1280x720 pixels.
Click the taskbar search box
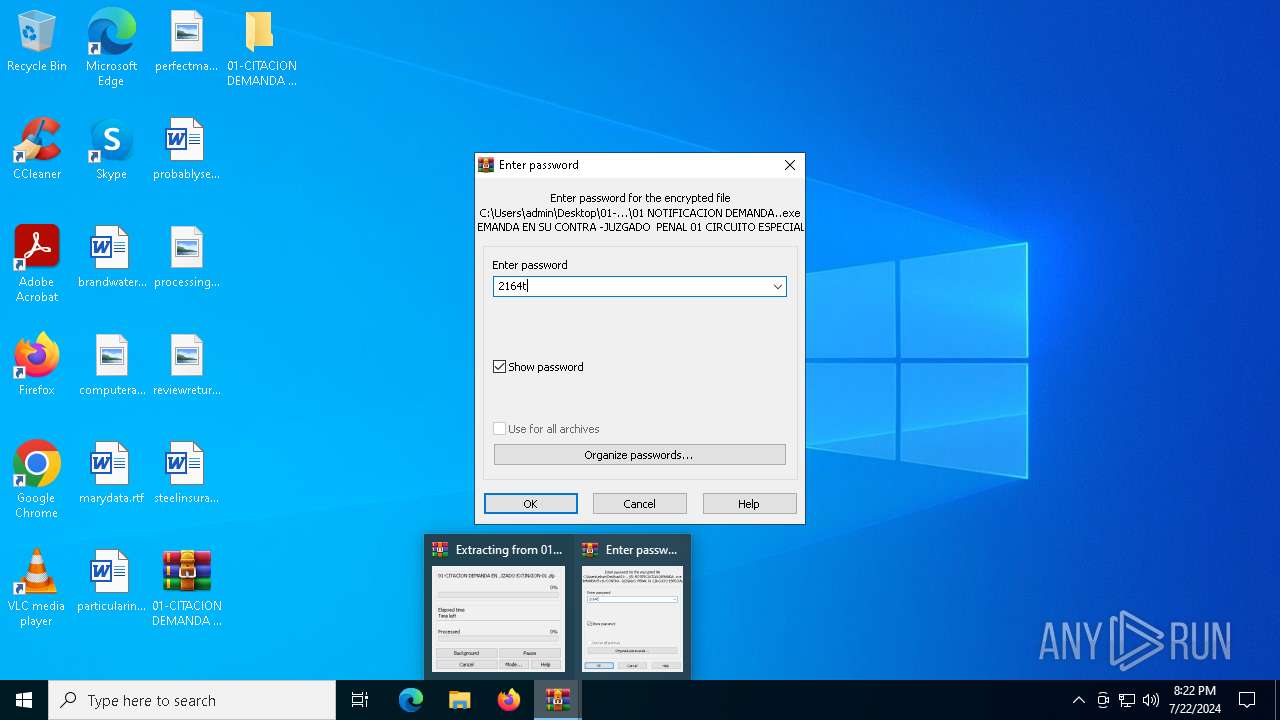click(x=192, y=700)
